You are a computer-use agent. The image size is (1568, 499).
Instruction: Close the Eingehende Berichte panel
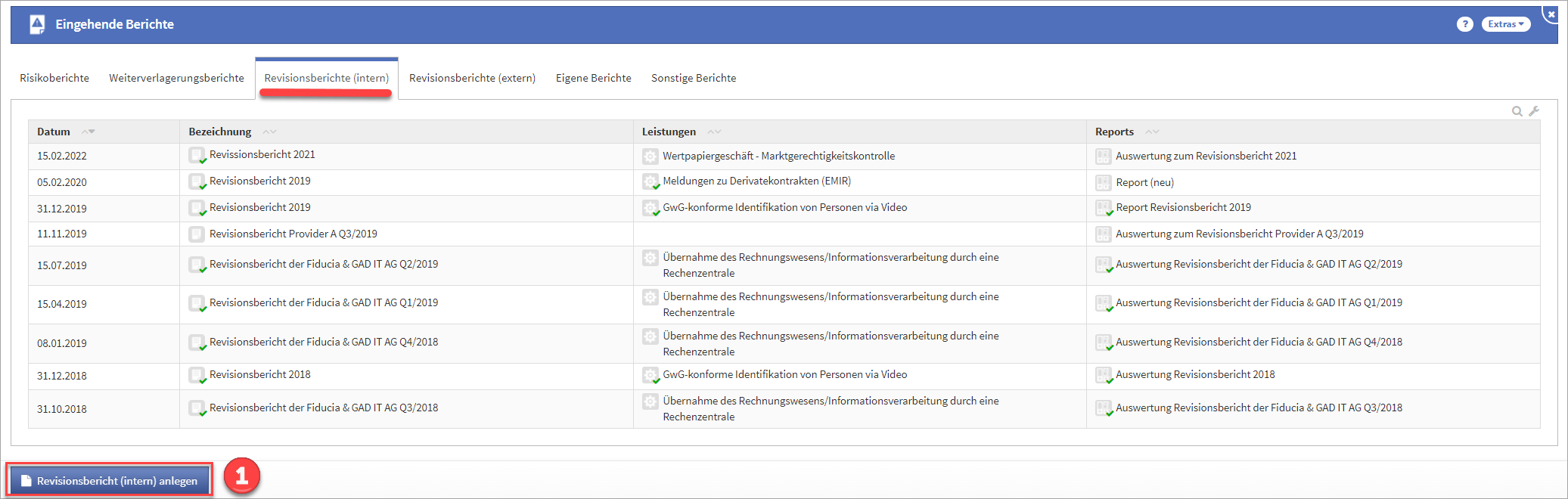tap(1551, 14)
